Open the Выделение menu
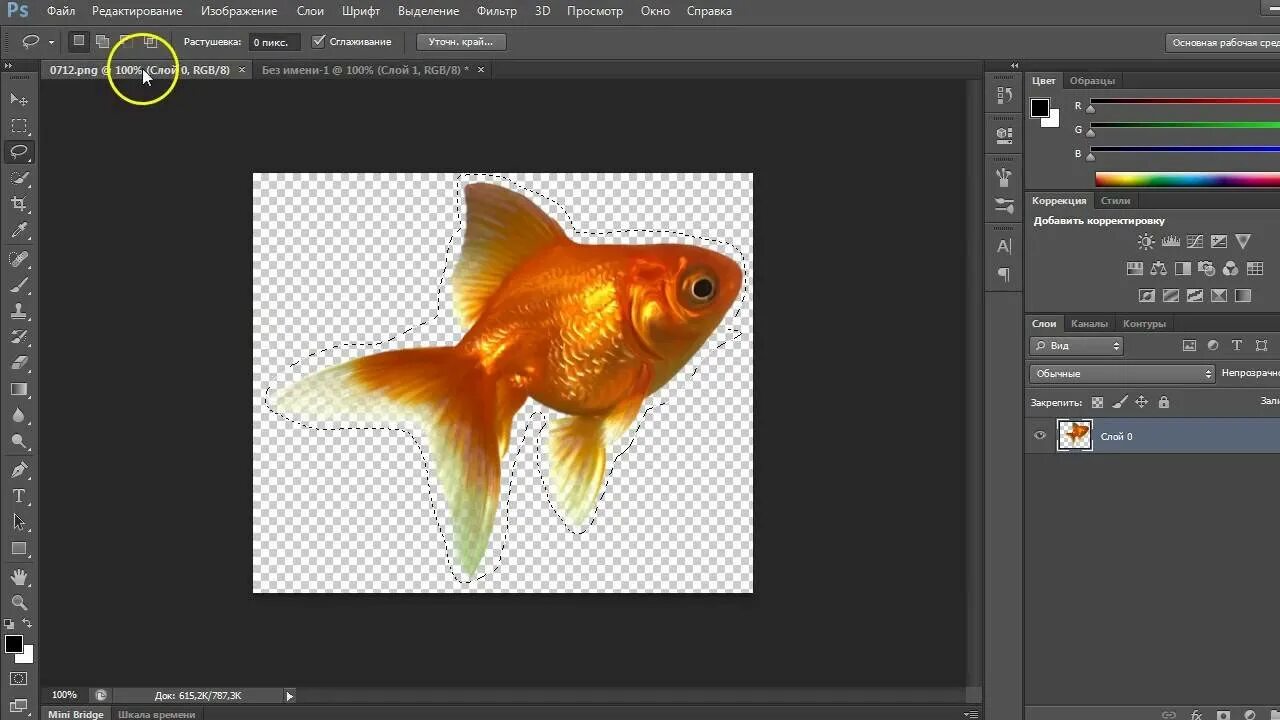The height and width of the screenshot is (720, 1280). point(428,11)
